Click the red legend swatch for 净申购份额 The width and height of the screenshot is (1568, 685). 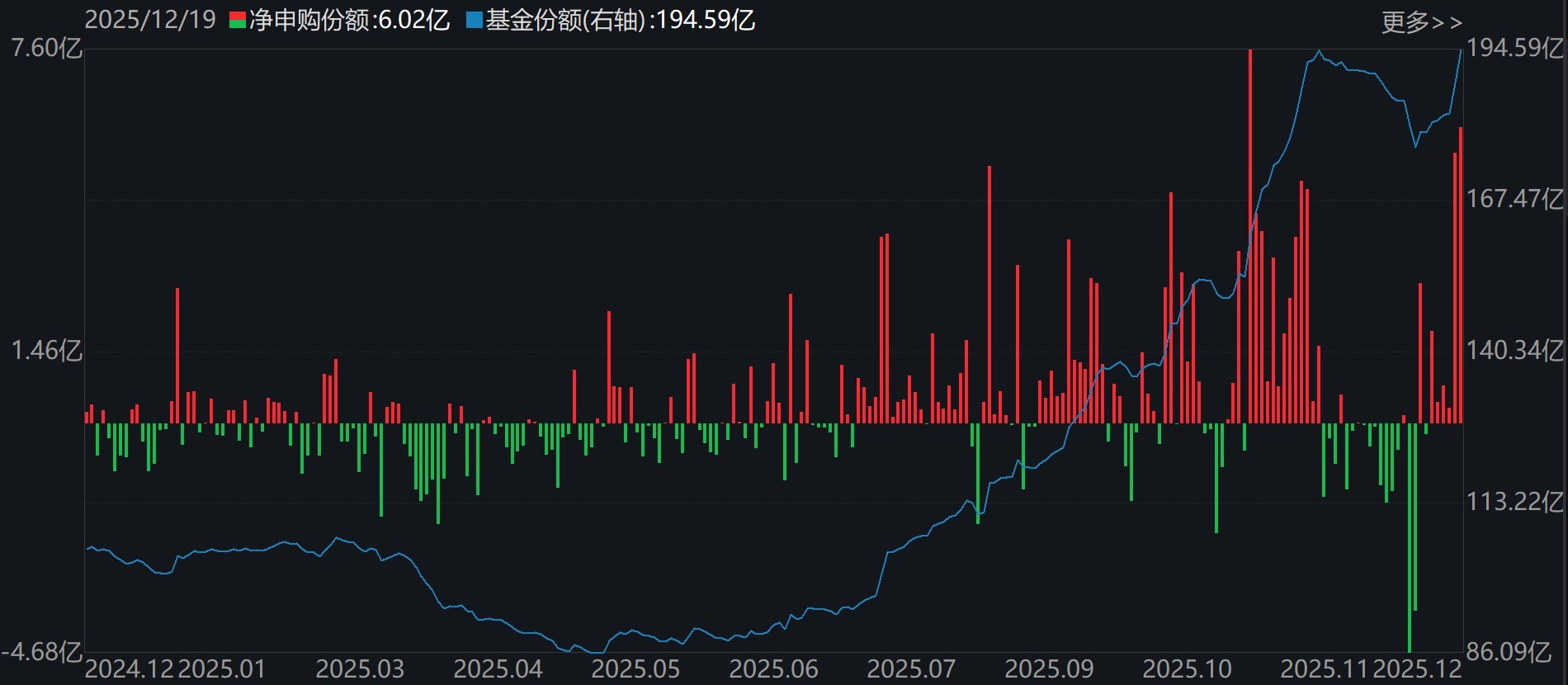click(238, 15)
